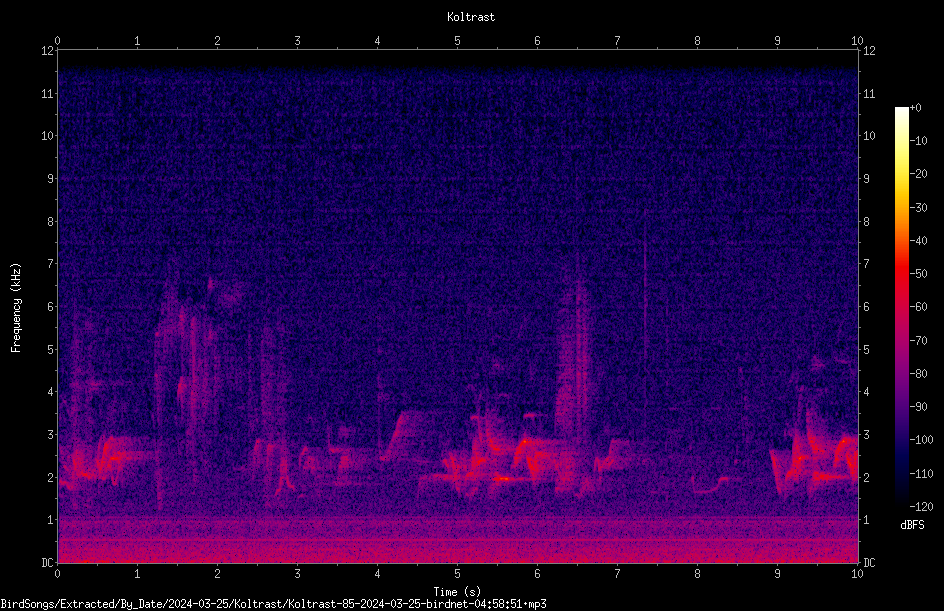The width and height of the screenshot is (944, 611).
Task: Click the bright call near 5.9 seconds
Action: (x=526, y=442)
